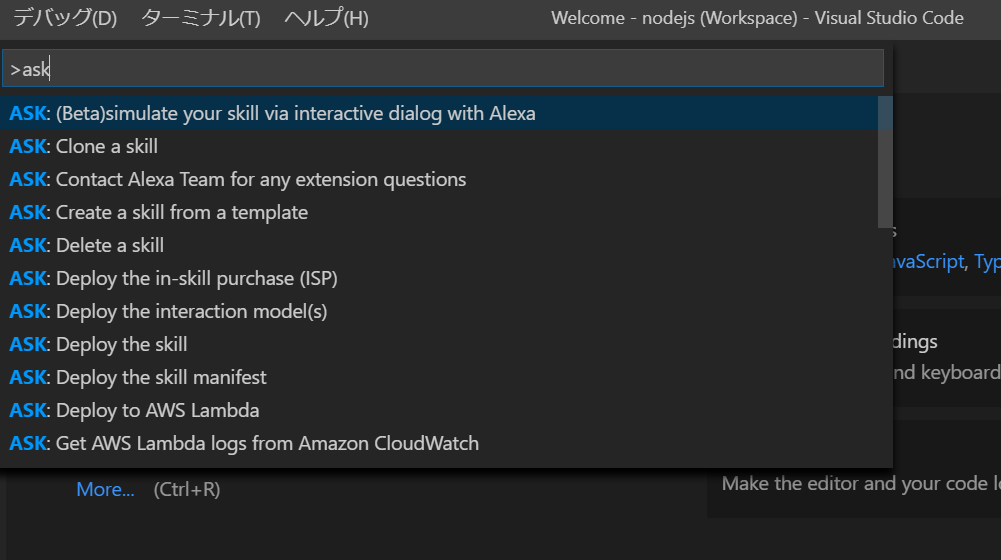Open the デバッグ(D) menu
The image size is (1001, 560).
coord(65,18)
